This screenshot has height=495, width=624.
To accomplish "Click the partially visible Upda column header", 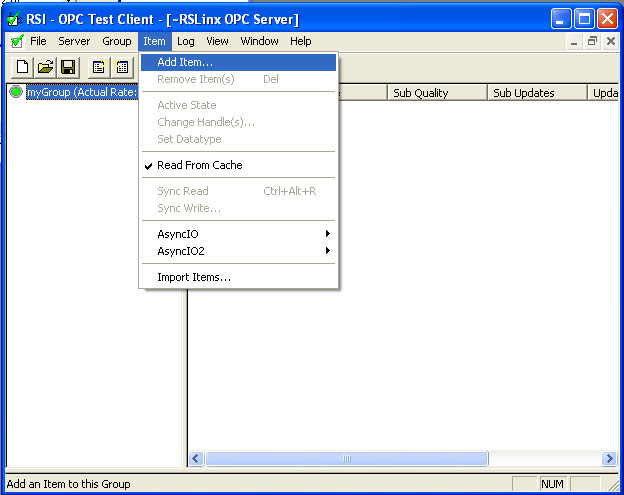I will click(603, 93).
